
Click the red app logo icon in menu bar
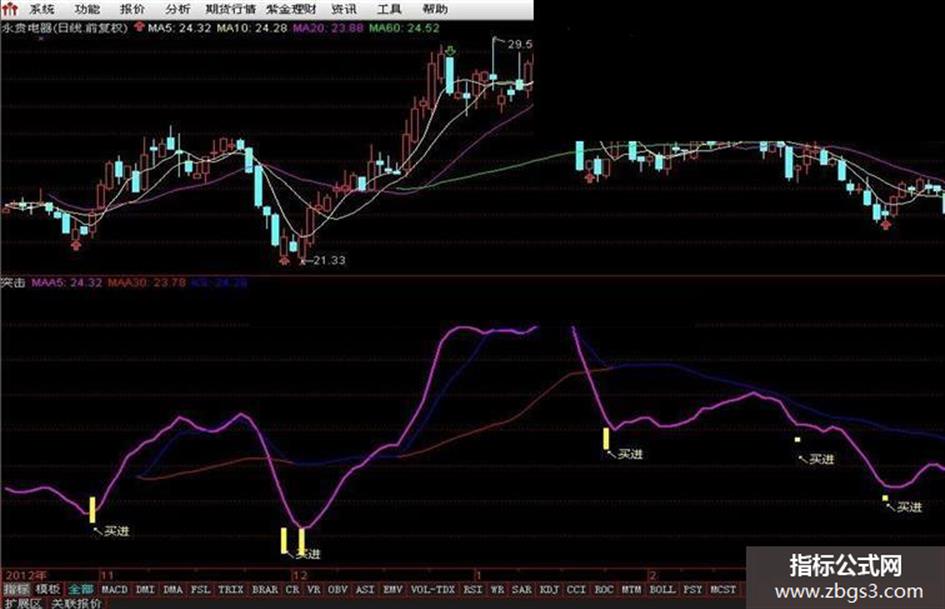pyautogui.click(x=10, y=9)
